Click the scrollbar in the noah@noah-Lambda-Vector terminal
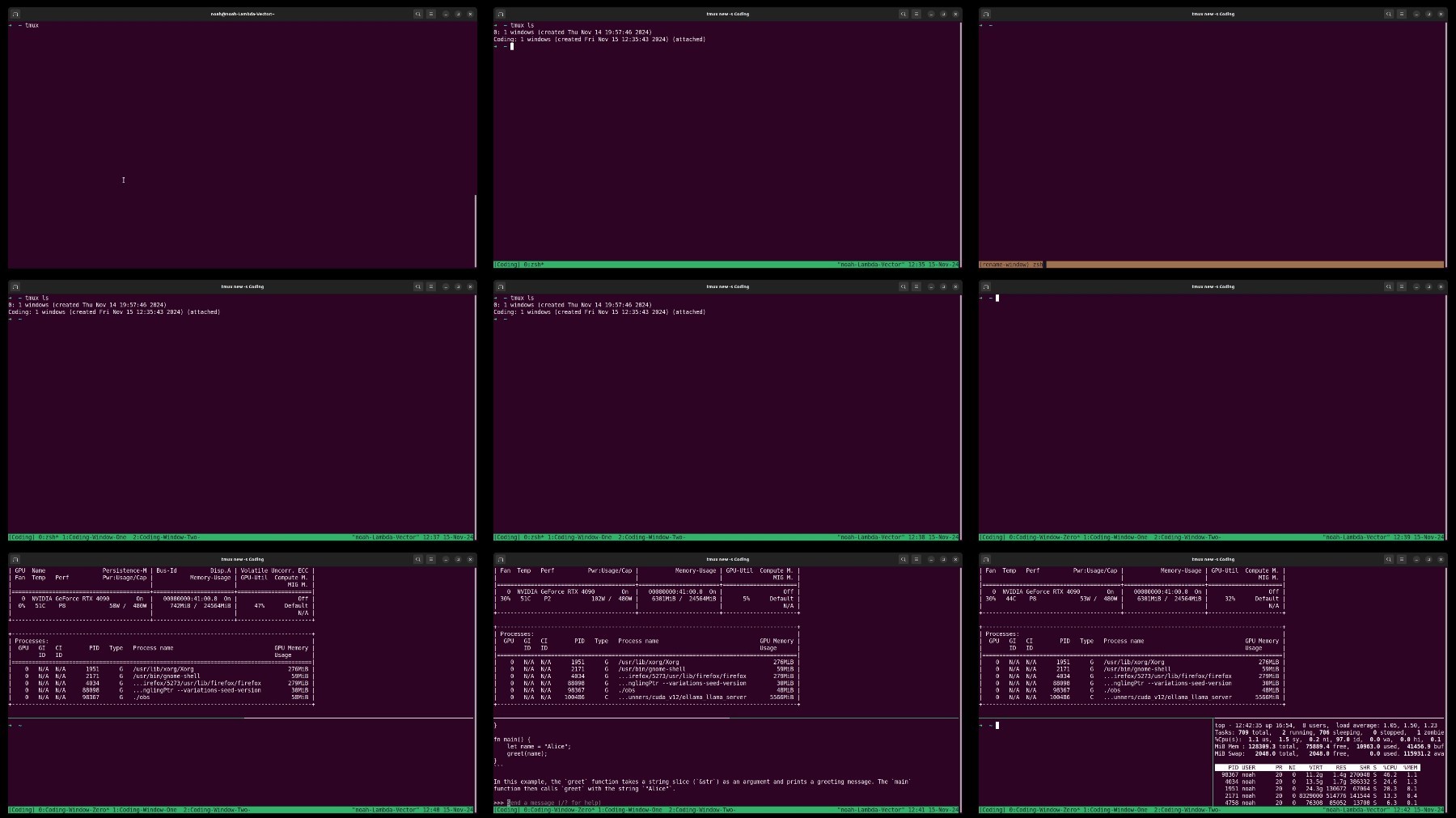This screenshot has height=818, width=1456. (x=476, y=231)
